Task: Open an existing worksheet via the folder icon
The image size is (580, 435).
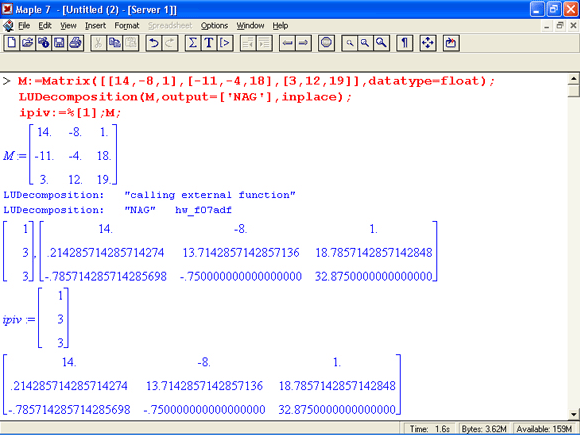Action: pos(27,43)
